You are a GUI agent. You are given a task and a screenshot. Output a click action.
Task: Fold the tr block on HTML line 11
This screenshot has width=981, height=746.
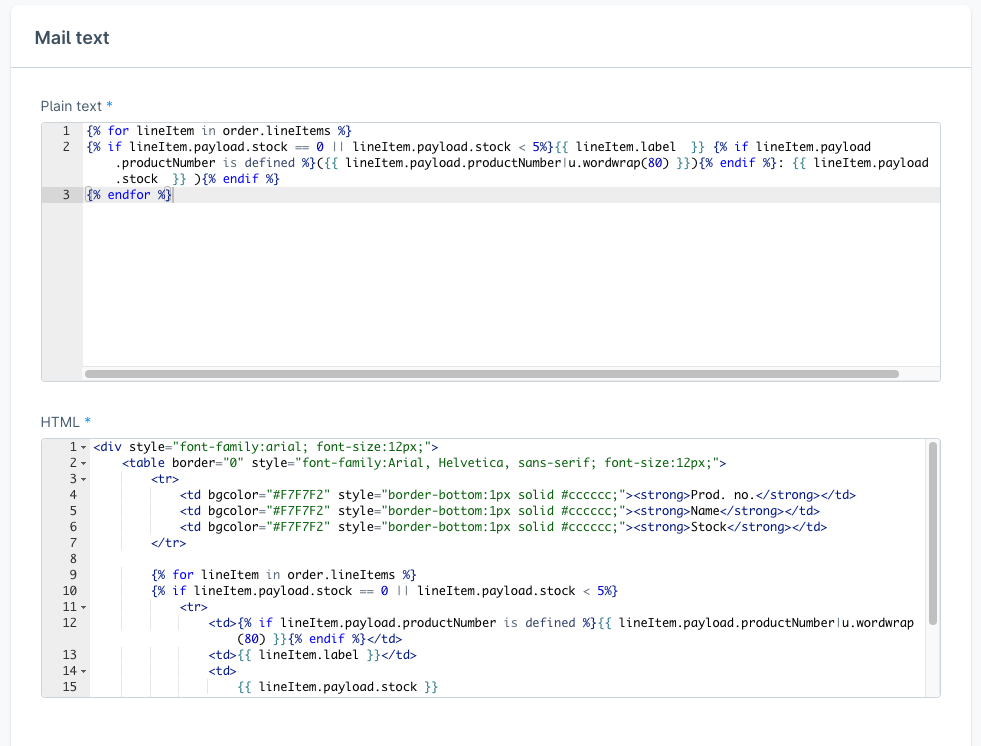point(83,607)
